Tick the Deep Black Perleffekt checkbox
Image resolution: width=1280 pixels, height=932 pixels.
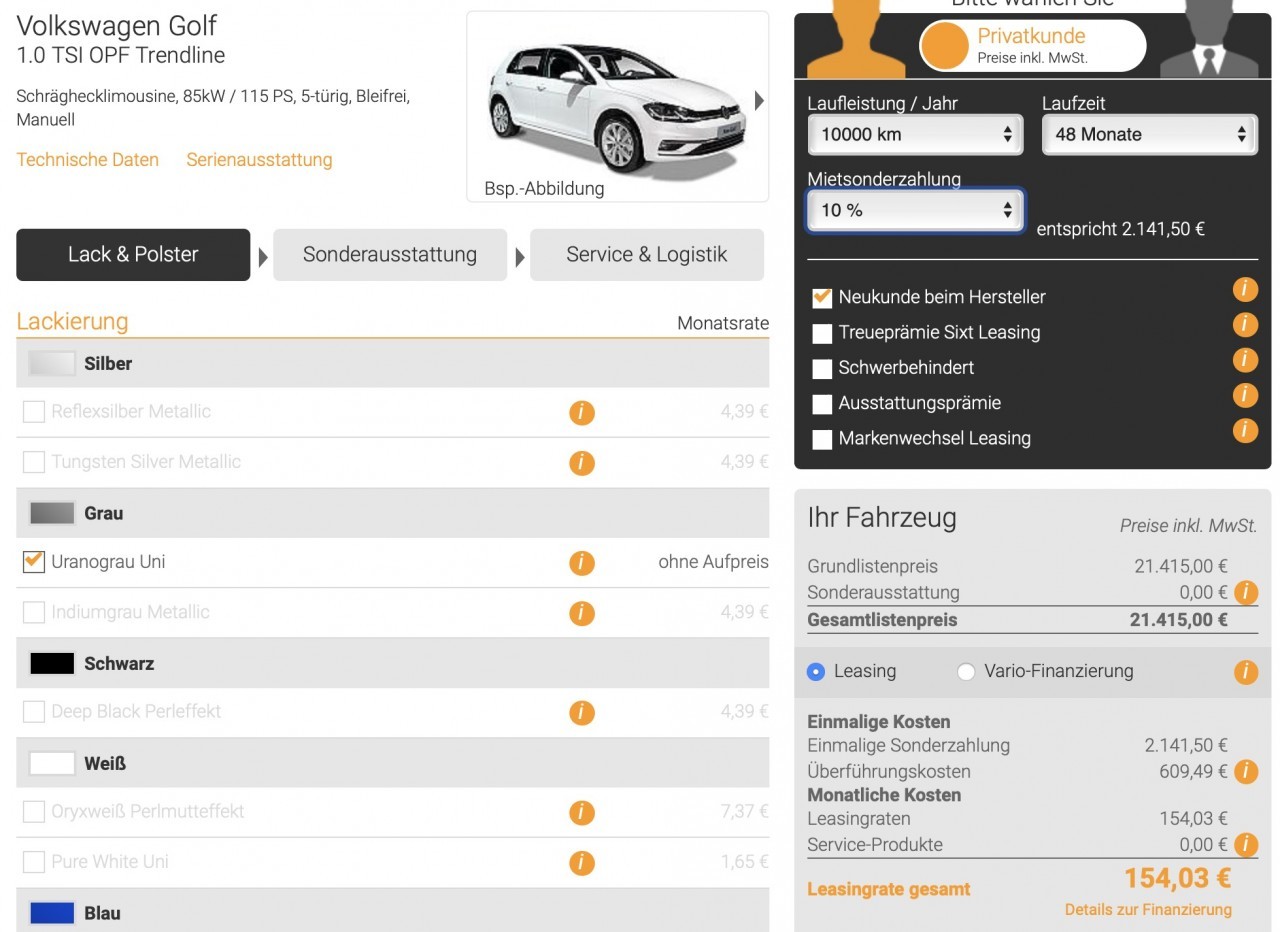34,712
